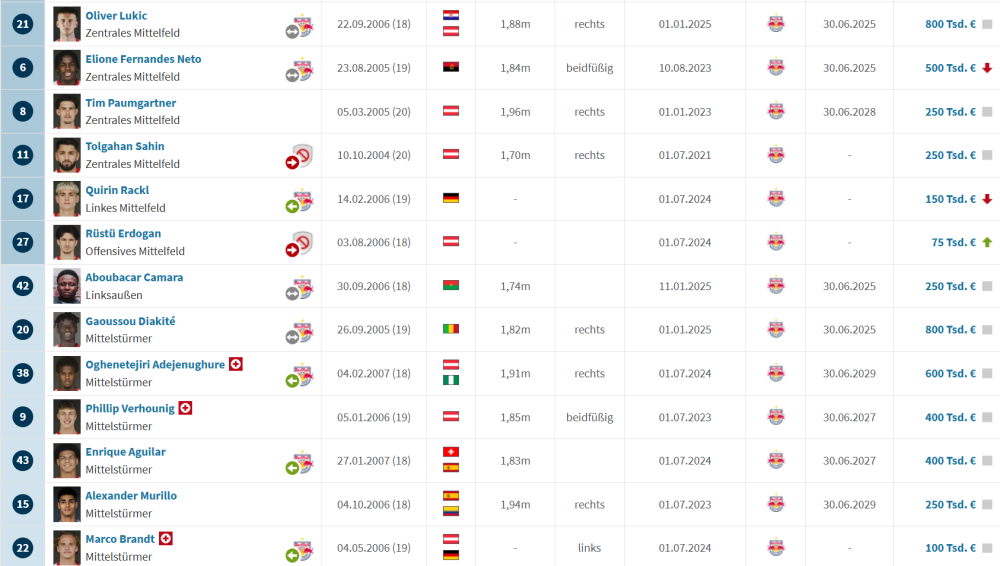
Task: Click Tolgahan Sahin's transfer status icon
Action: coord(299,156)
